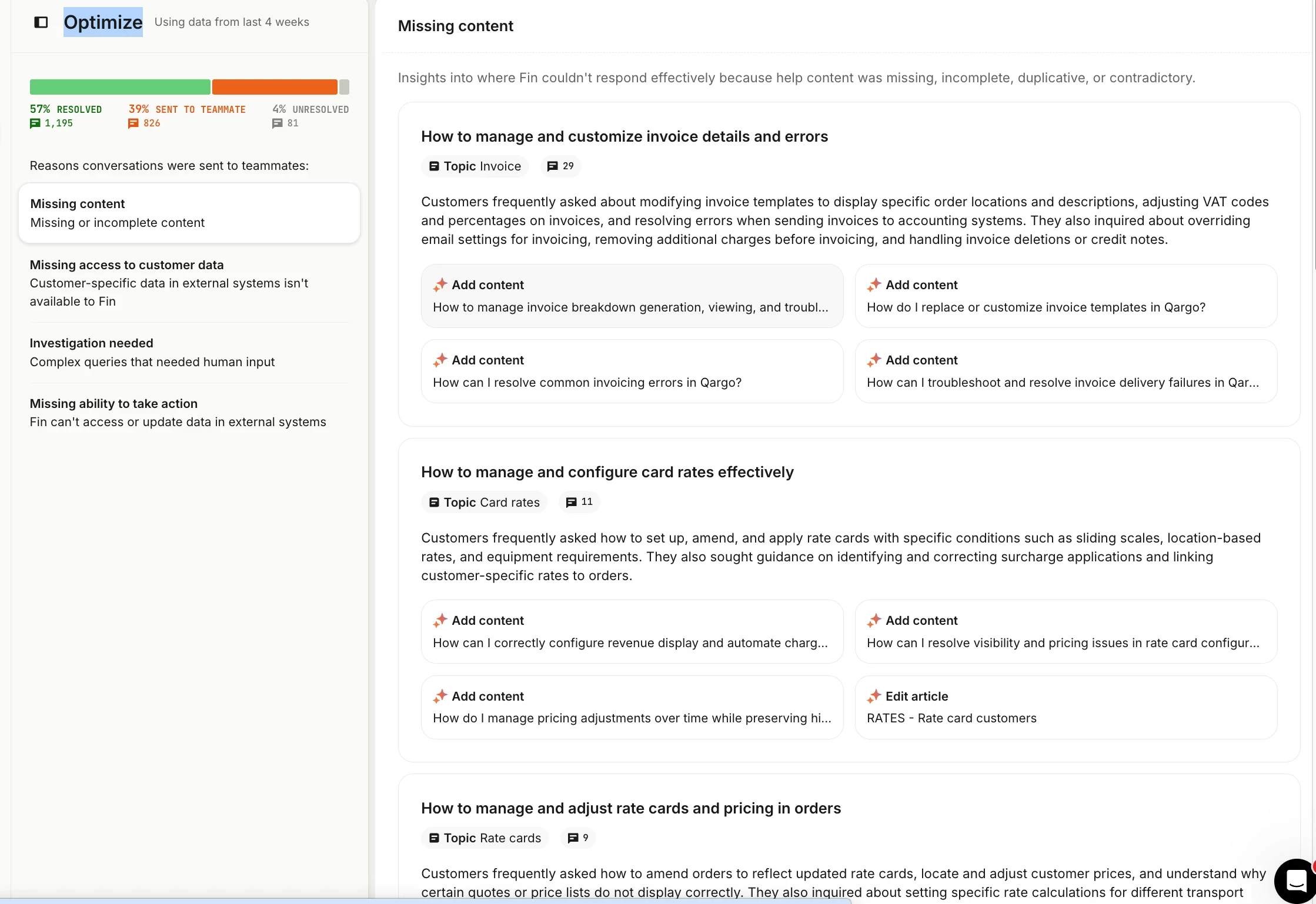The height and width of the screenshot is (904, 1316).
Task: Click the grey unresolved conversations icon
Action: coord(278,123)
